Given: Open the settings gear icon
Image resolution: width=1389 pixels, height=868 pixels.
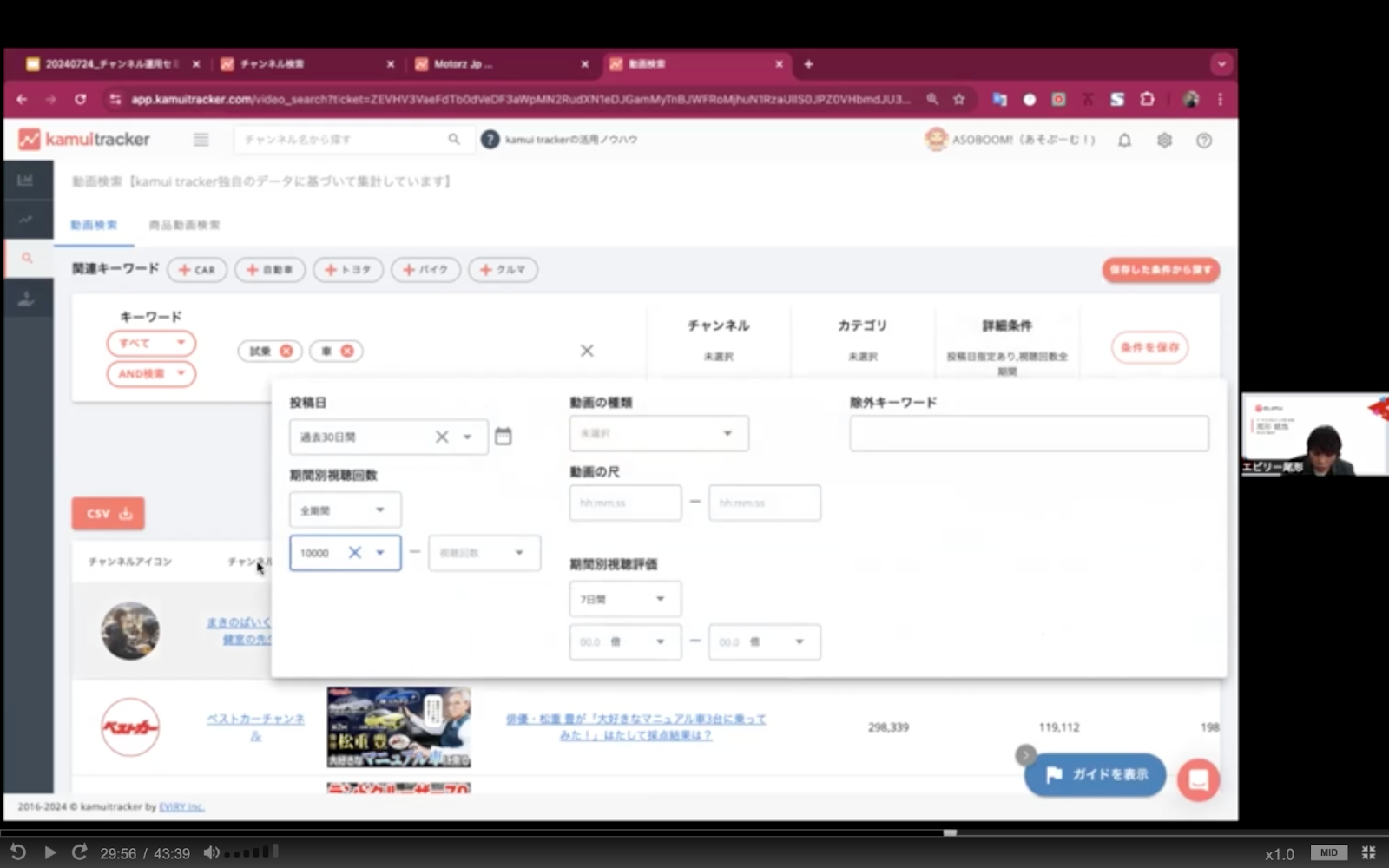Looking at the screenshot, I should [1164, 141].
